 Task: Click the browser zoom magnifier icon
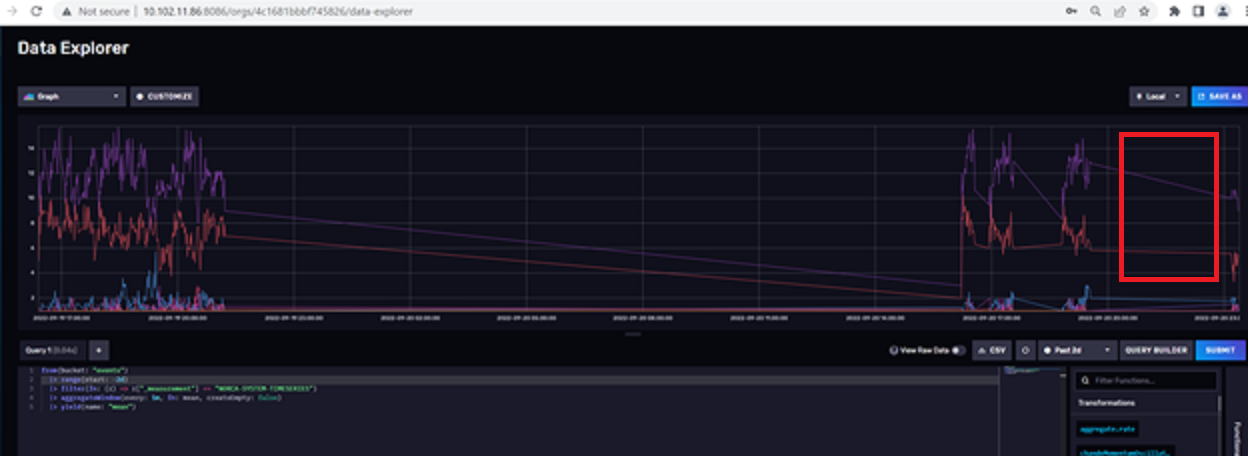click(x=1096, y=12)
